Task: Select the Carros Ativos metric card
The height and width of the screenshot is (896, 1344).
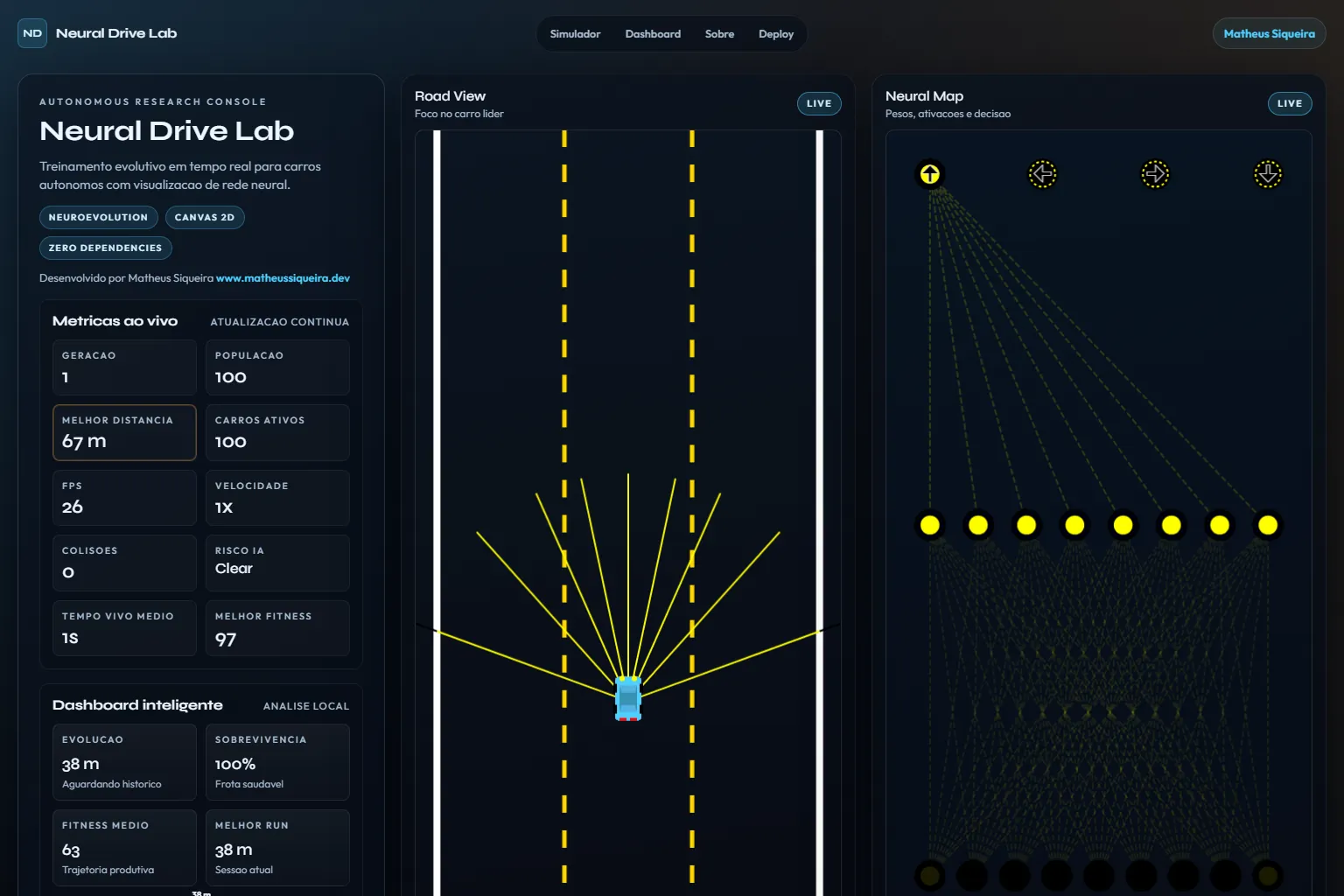Action: coord(277,432)
